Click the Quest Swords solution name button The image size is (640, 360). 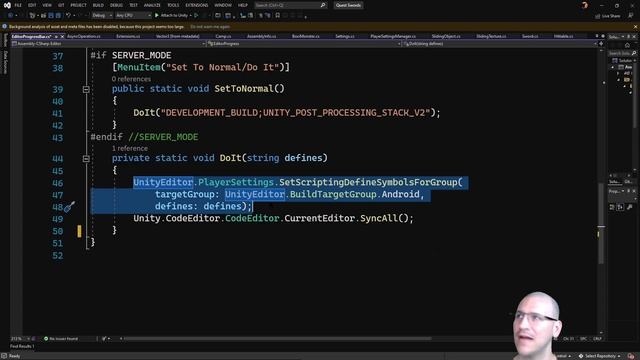pyautogui.click(x=348, y=5)
